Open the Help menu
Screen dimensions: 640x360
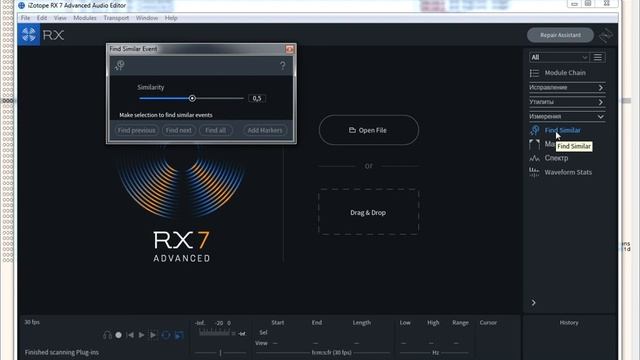pos(171,18)
